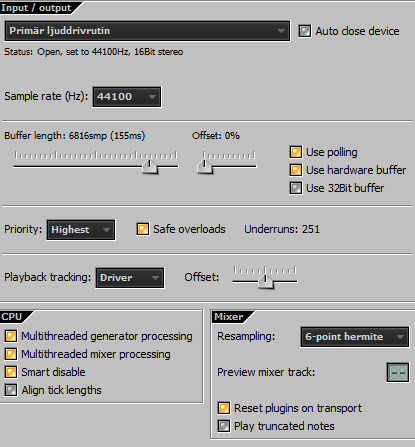This screenshot has width=415, height=447.
Task: Click the Preview mixer track selector
Action: point(398,372)
